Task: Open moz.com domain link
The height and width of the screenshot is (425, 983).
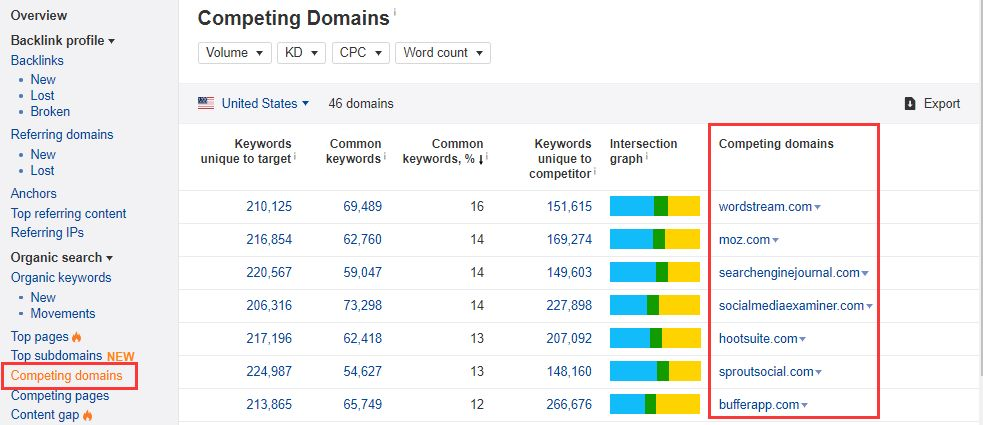Action: pos(744,239)
